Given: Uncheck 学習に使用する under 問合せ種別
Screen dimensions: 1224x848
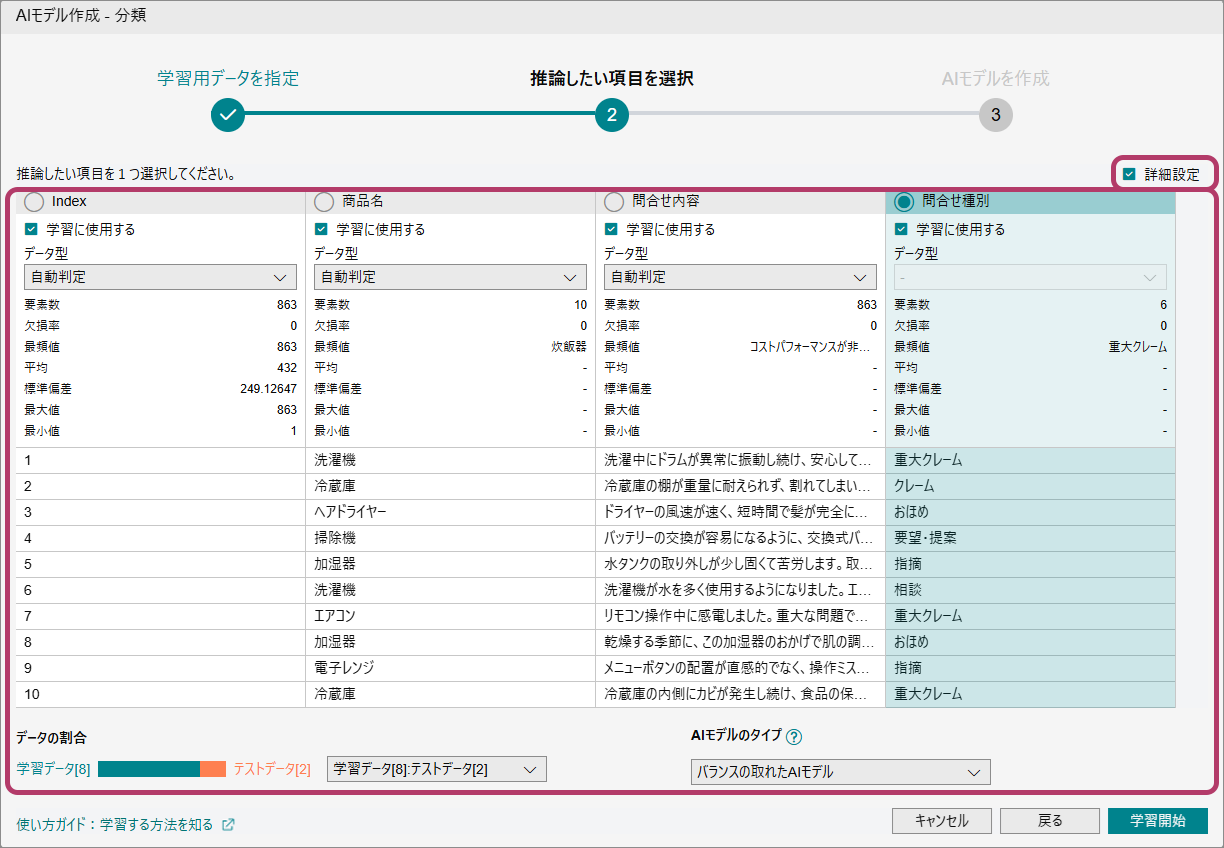Looking at the screenshot, I should [901, 229].
